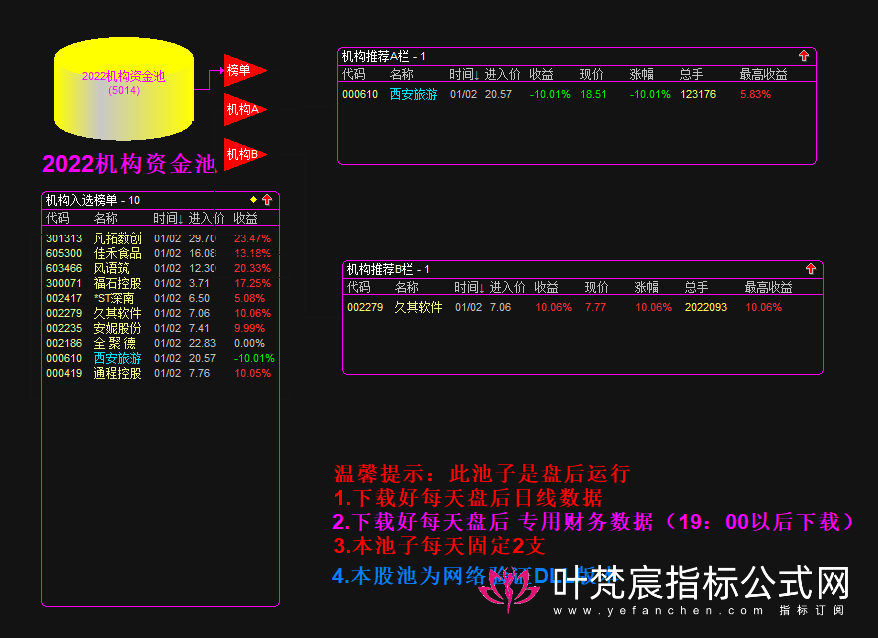
Task: Click 涨幅 header in 机构推荐A栏
Action: click(642, 74)
